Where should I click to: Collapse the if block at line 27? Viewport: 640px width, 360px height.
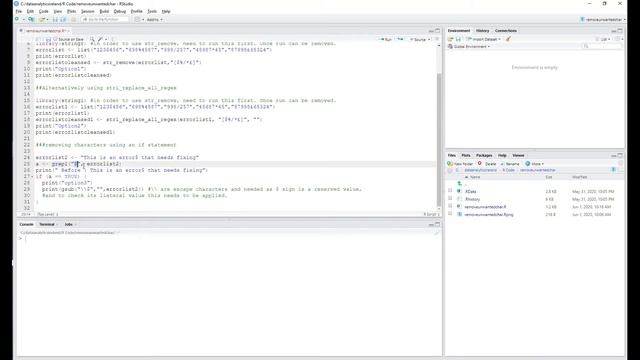[x=32, y=177]
